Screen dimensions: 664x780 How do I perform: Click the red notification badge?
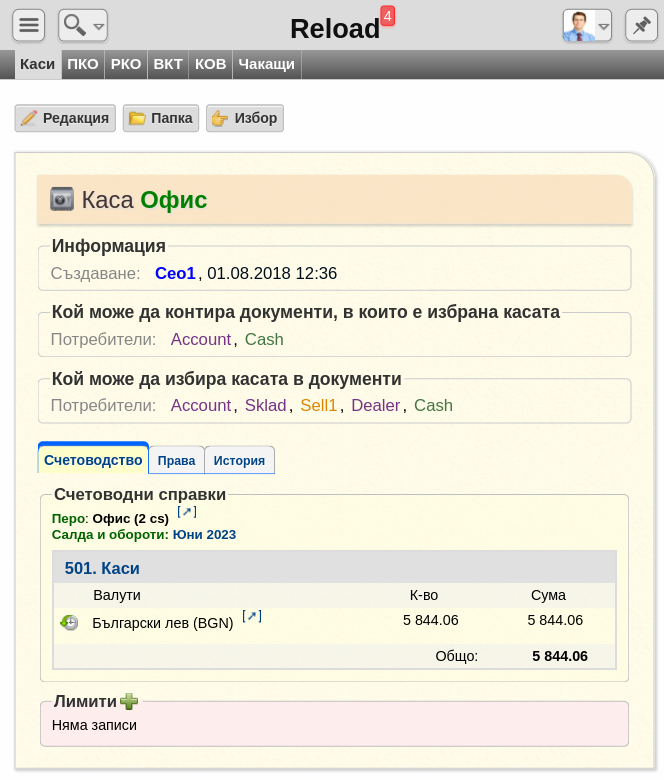(x=387, y=16)
